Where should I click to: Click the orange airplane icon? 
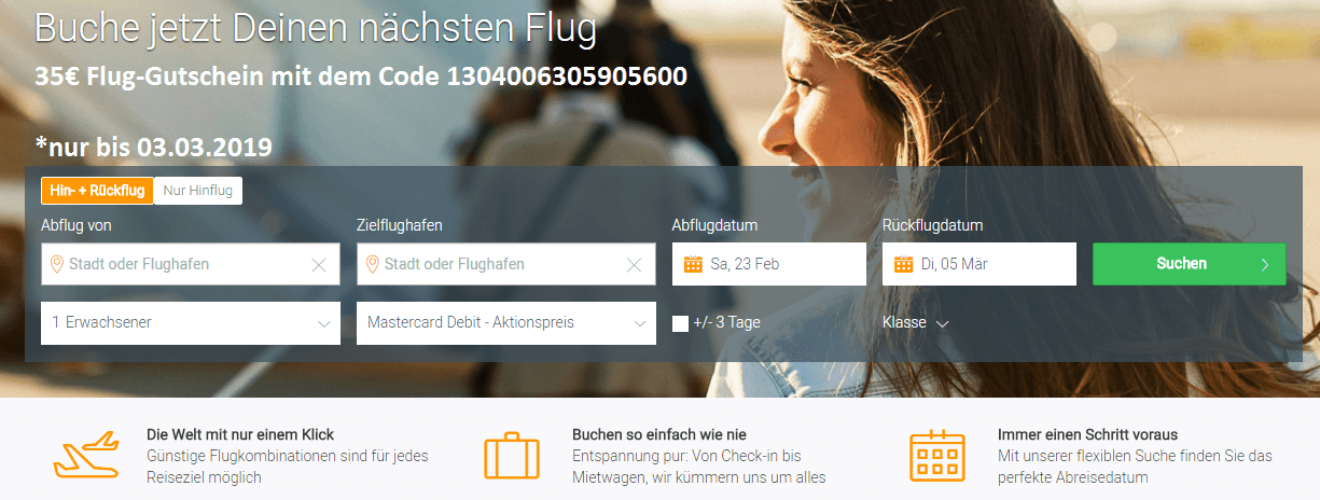click(x=86, y=457)
